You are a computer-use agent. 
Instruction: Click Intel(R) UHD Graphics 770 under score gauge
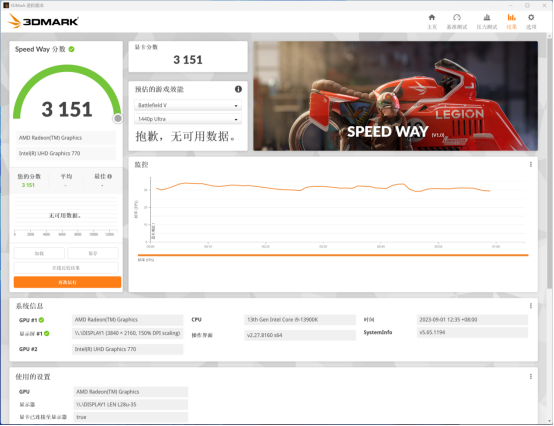click(66, 153)
